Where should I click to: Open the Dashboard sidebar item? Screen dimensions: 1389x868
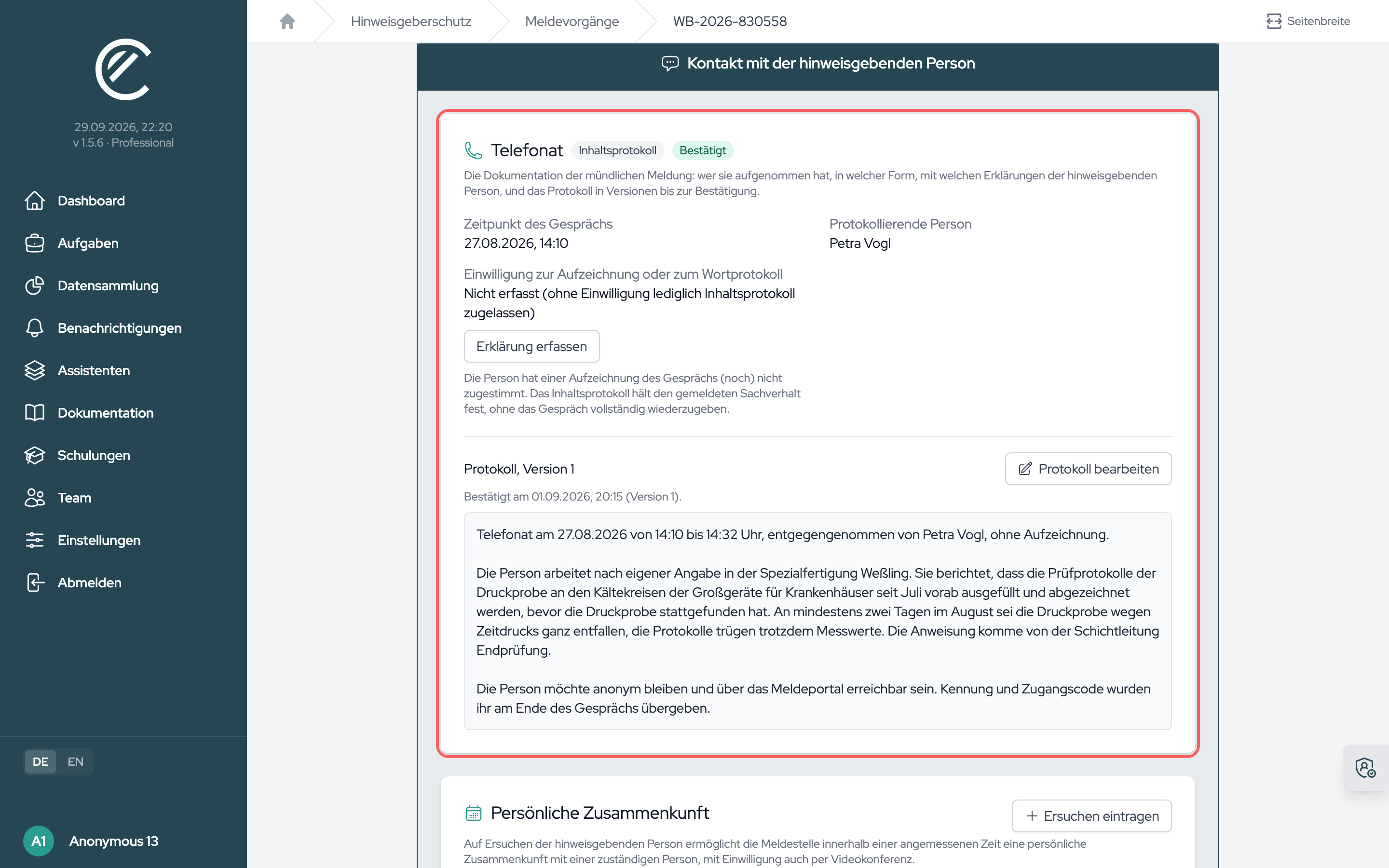pos(91,200)
